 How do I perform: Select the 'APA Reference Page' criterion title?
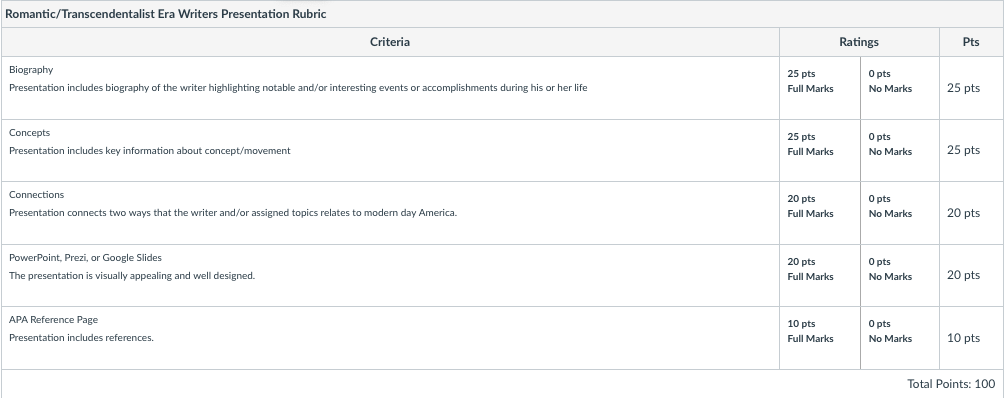tap(53, 319)
